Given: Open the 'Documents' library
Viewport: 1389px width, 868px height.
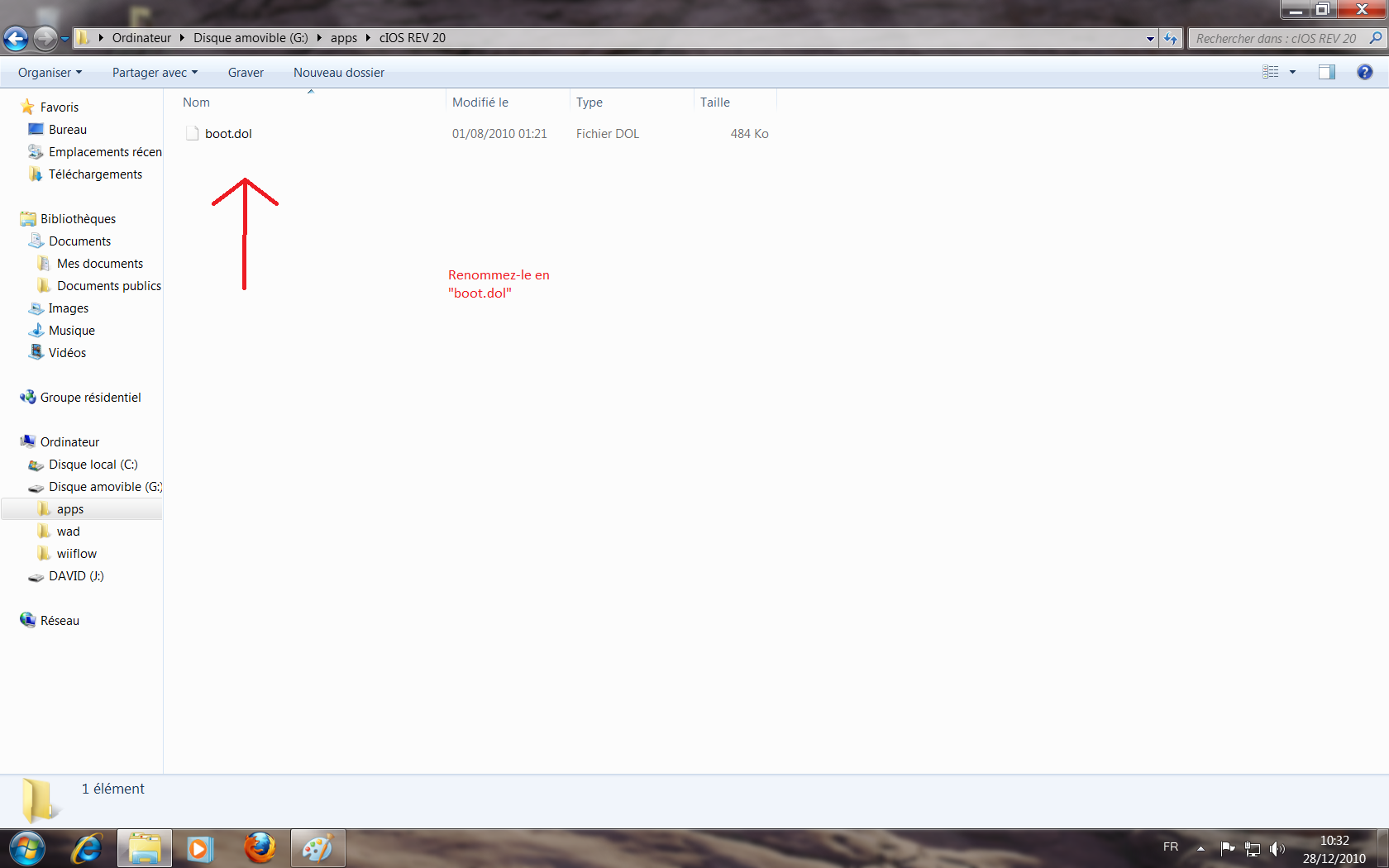Looking at the screenshot, I should pyautogui.click(x=79, y=241).
